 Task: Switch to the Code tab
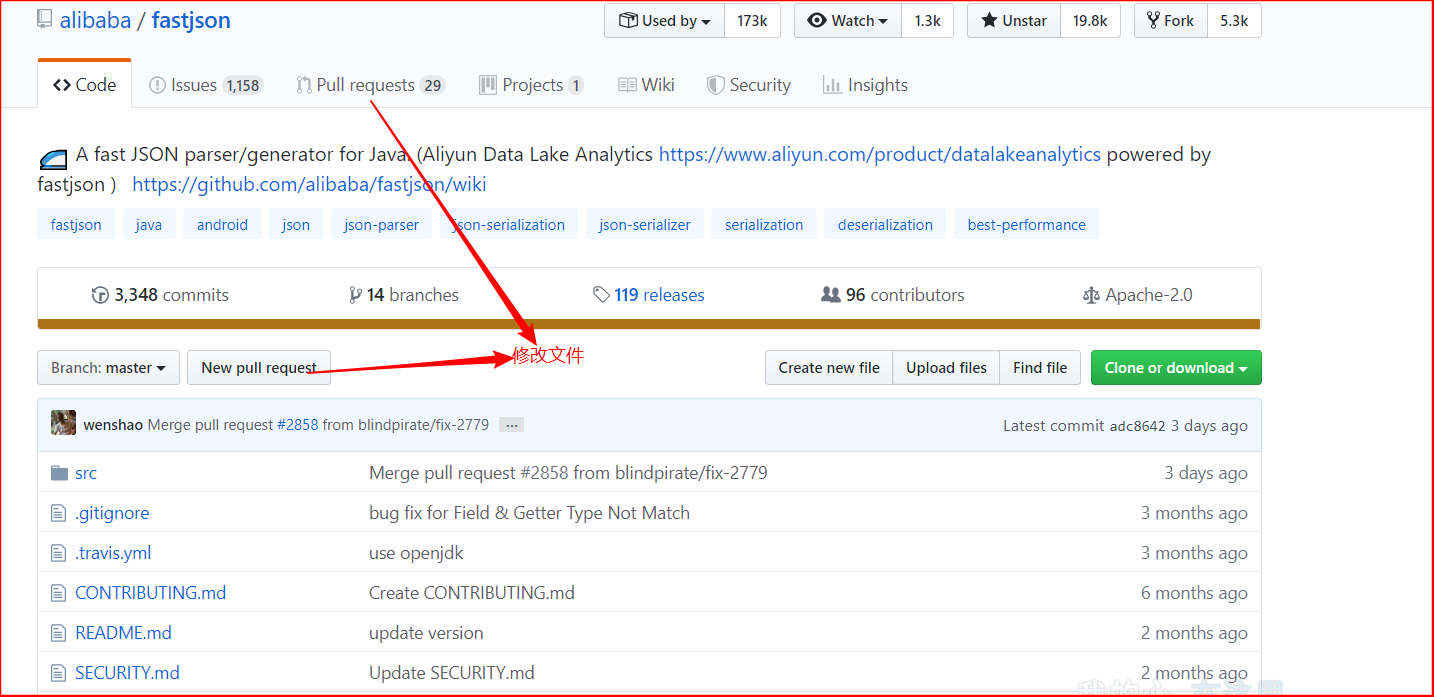85,85
